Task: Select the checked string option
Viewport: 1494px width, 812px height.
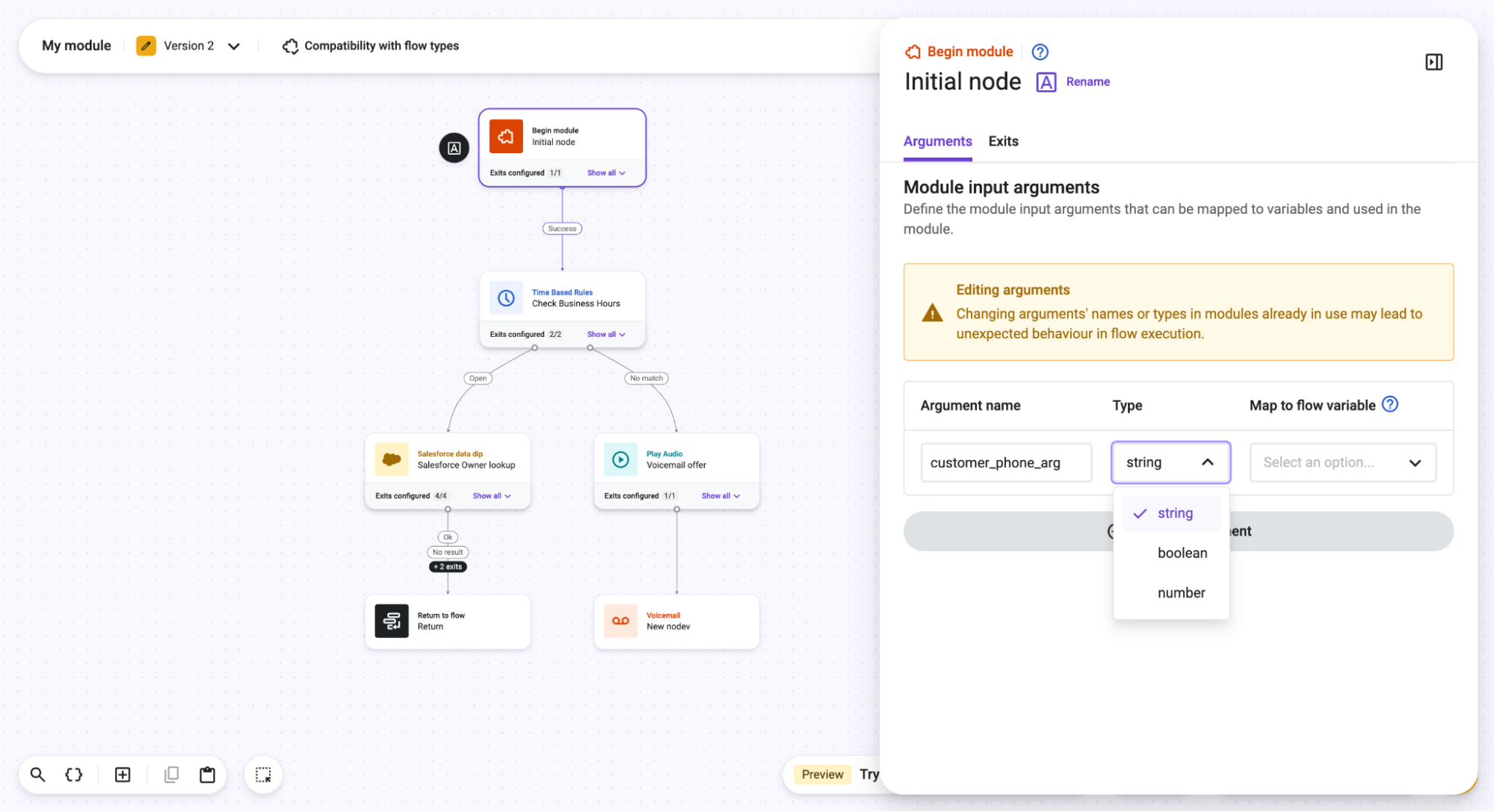Action: 1171,513
